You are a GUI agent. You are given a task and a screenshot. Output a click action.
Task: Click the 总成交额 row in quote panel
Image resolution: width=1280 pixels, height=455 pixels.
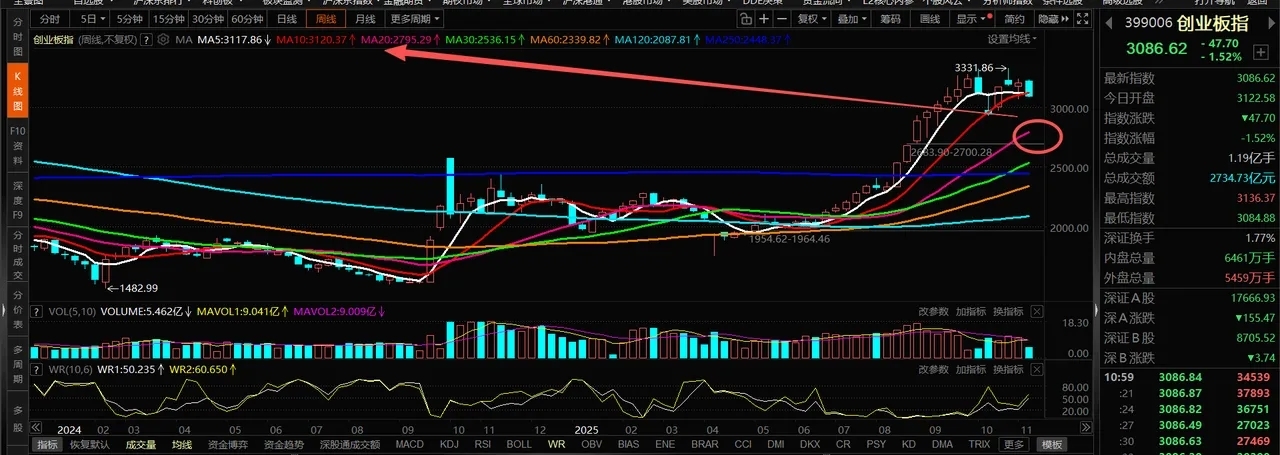pyautogui.click(x=1189, y=177)
